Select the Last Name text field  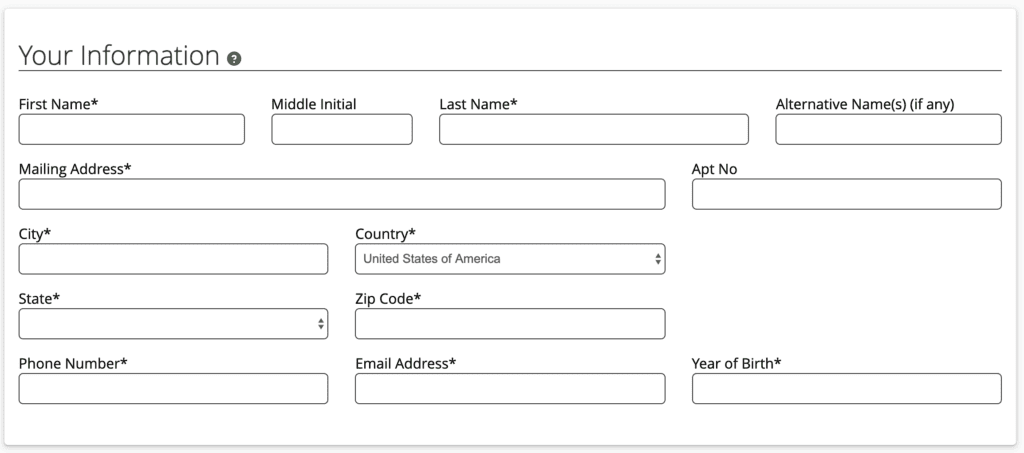click(x=593, y=129)
